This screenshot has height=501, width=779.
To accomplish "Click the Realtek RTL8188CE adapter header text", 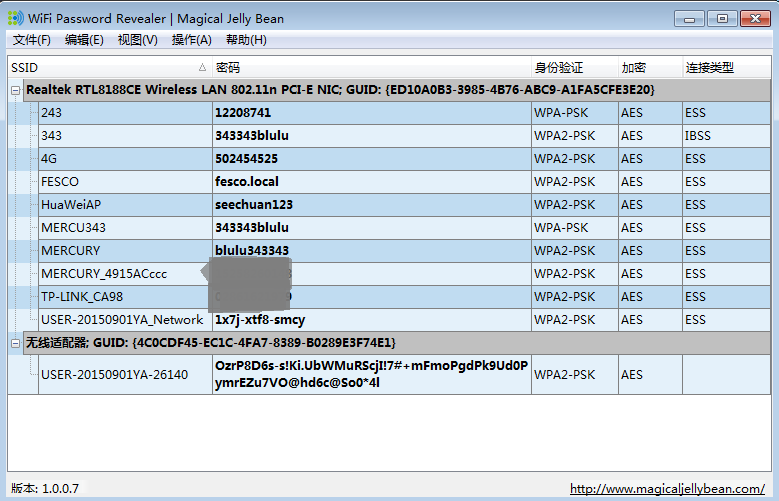I will click(x=340, y=90).
